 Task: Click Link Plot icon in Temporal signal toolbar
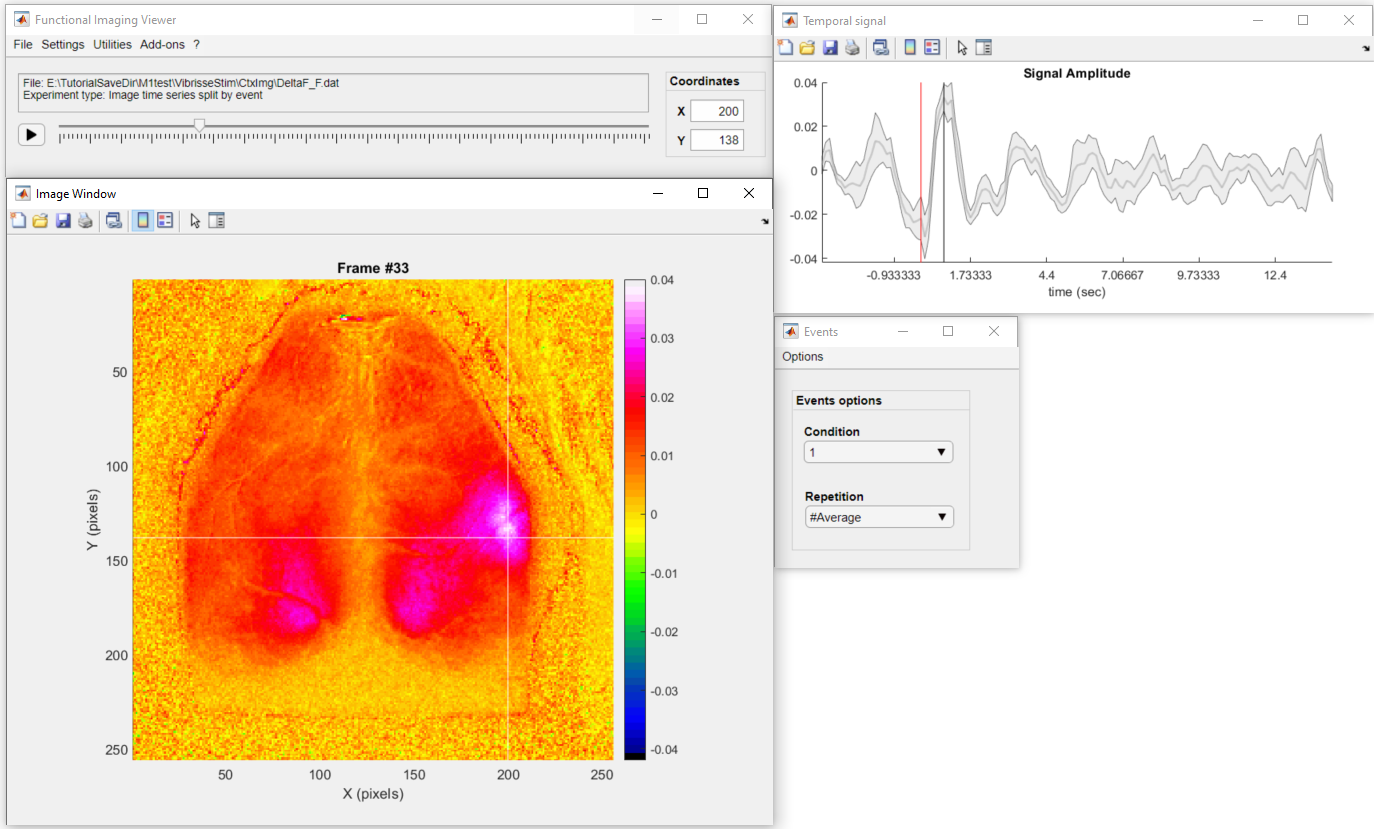[881, 47]
